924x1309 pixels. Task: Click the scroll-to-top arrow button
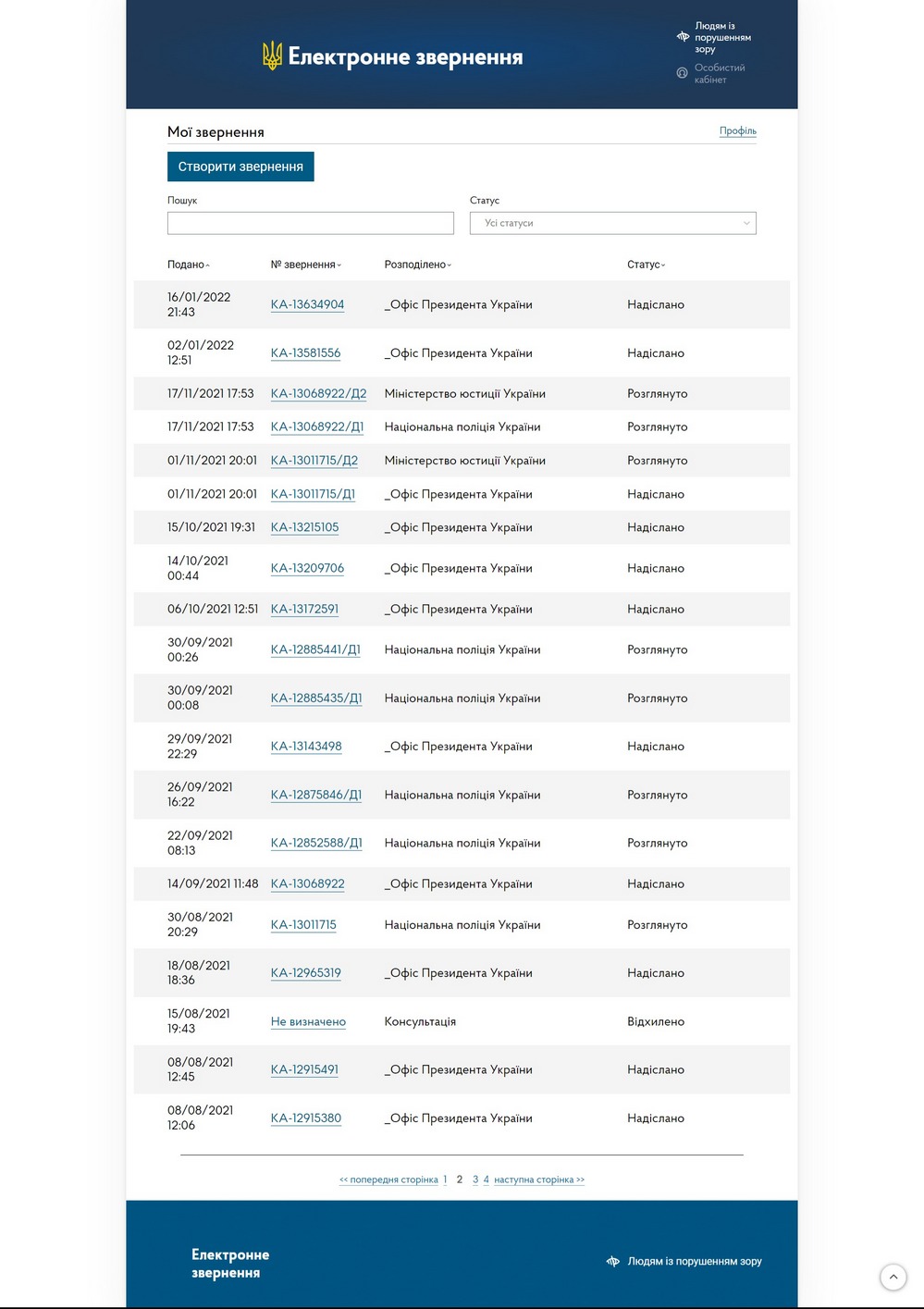pos(893,1278)
